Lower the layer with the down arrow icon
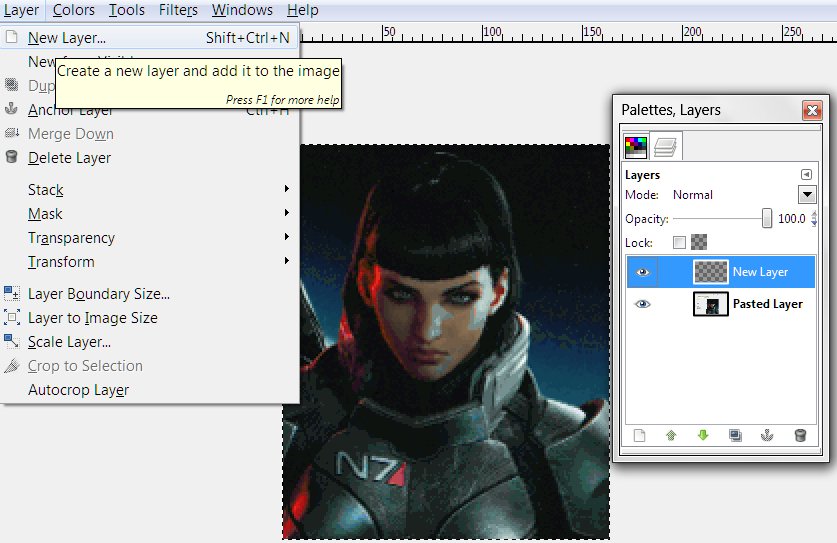 (x=702, y=435)
